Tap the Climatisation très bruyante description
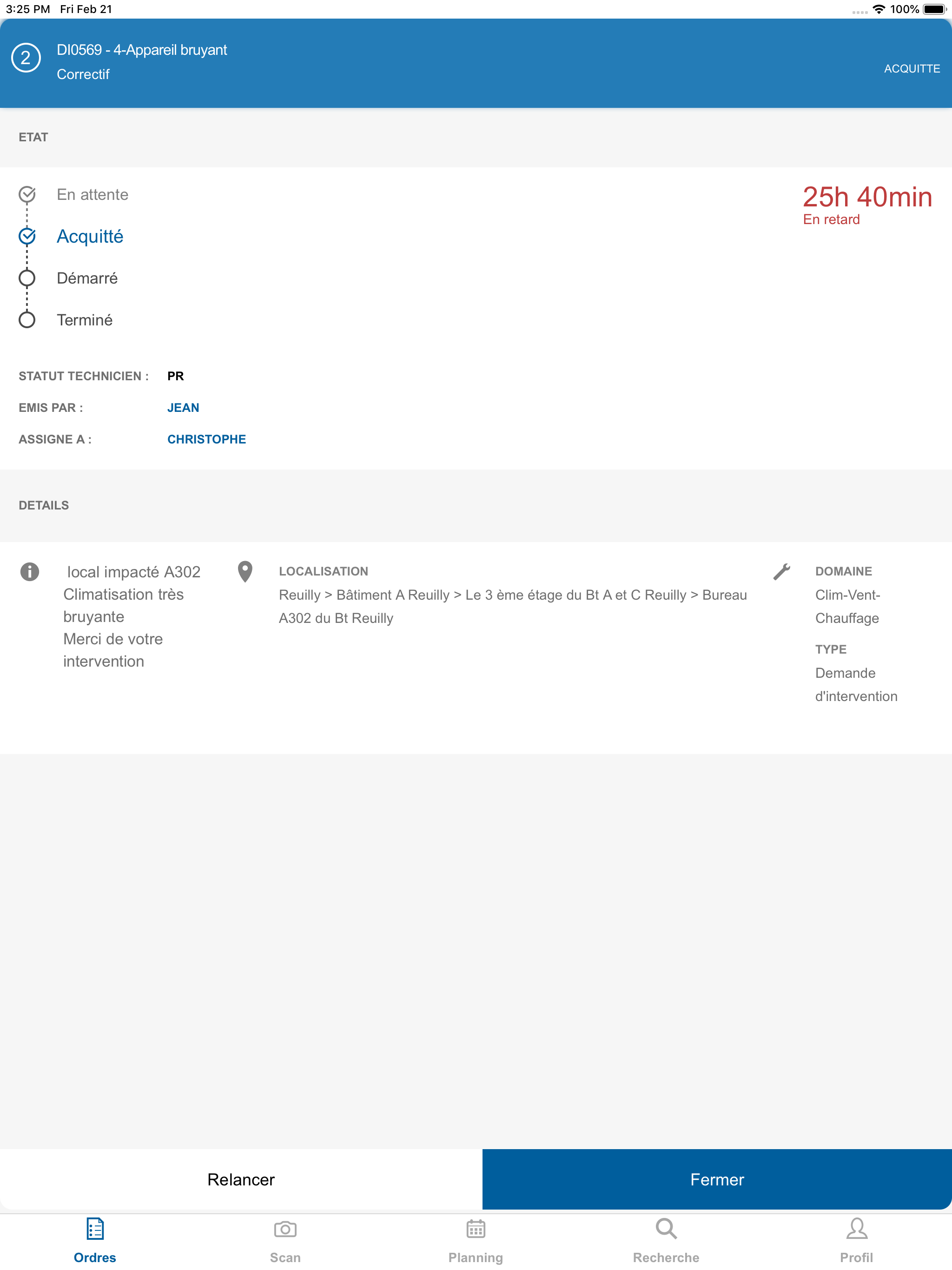Screen dimensions: 952x1270 124,605
